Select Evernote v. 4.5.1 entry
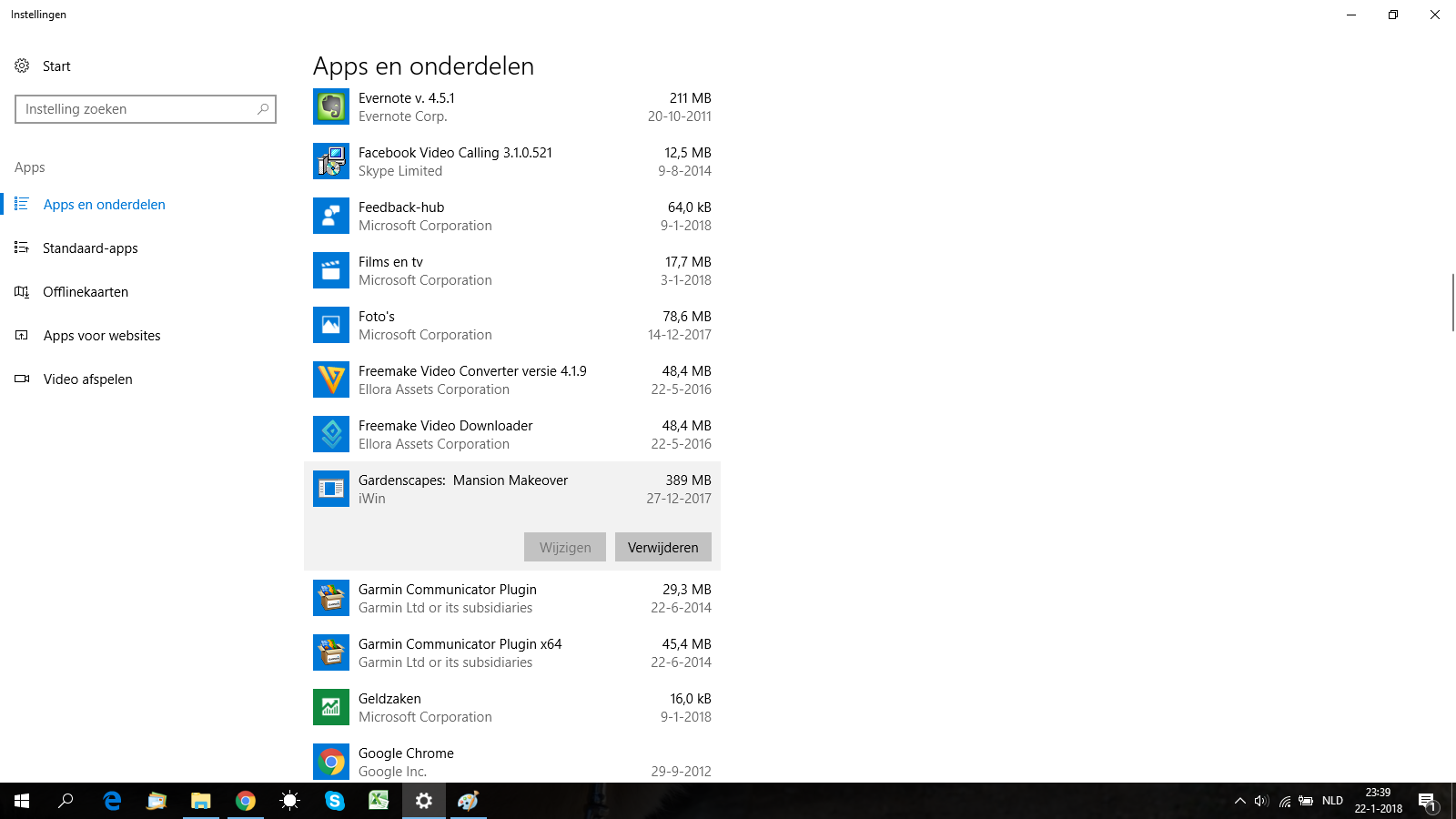1456x819 pixels. pos(512,106)
